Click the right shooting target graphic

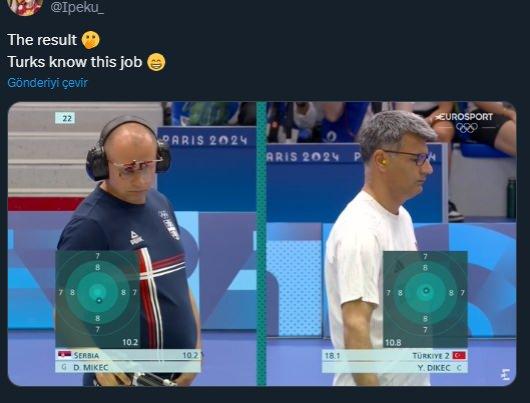point(425,299)
